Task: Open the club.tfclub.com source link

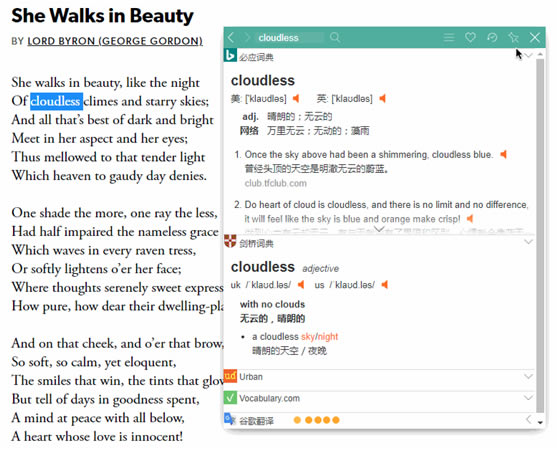Action: coord(275,183)
